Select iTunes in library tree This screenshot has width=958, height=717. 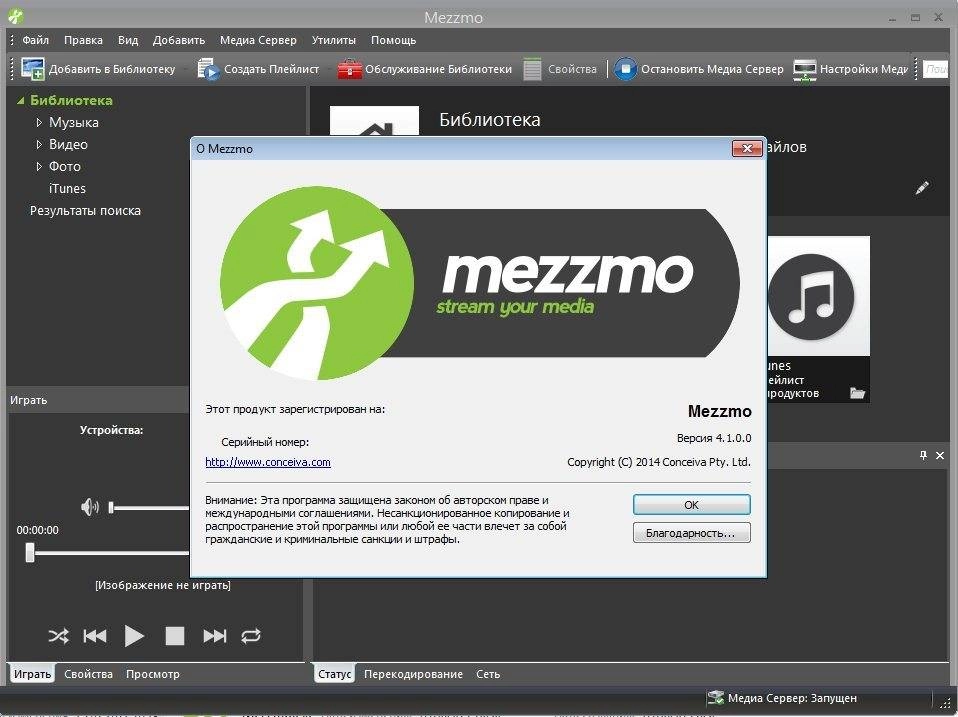[x=67, y=189]
